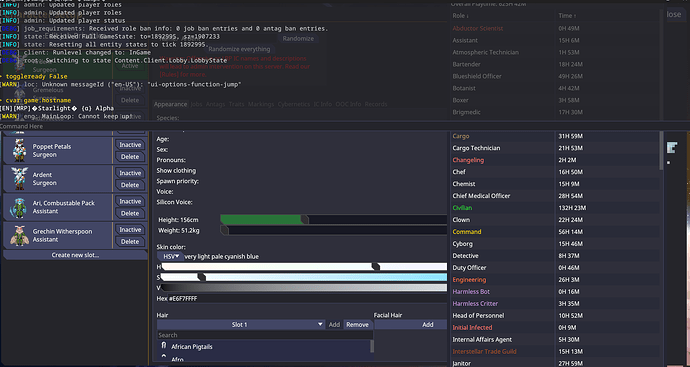The height and width of the screenshot is (367, 690).
Task: Open the Traits tab
Action: (x=236, y=104)
